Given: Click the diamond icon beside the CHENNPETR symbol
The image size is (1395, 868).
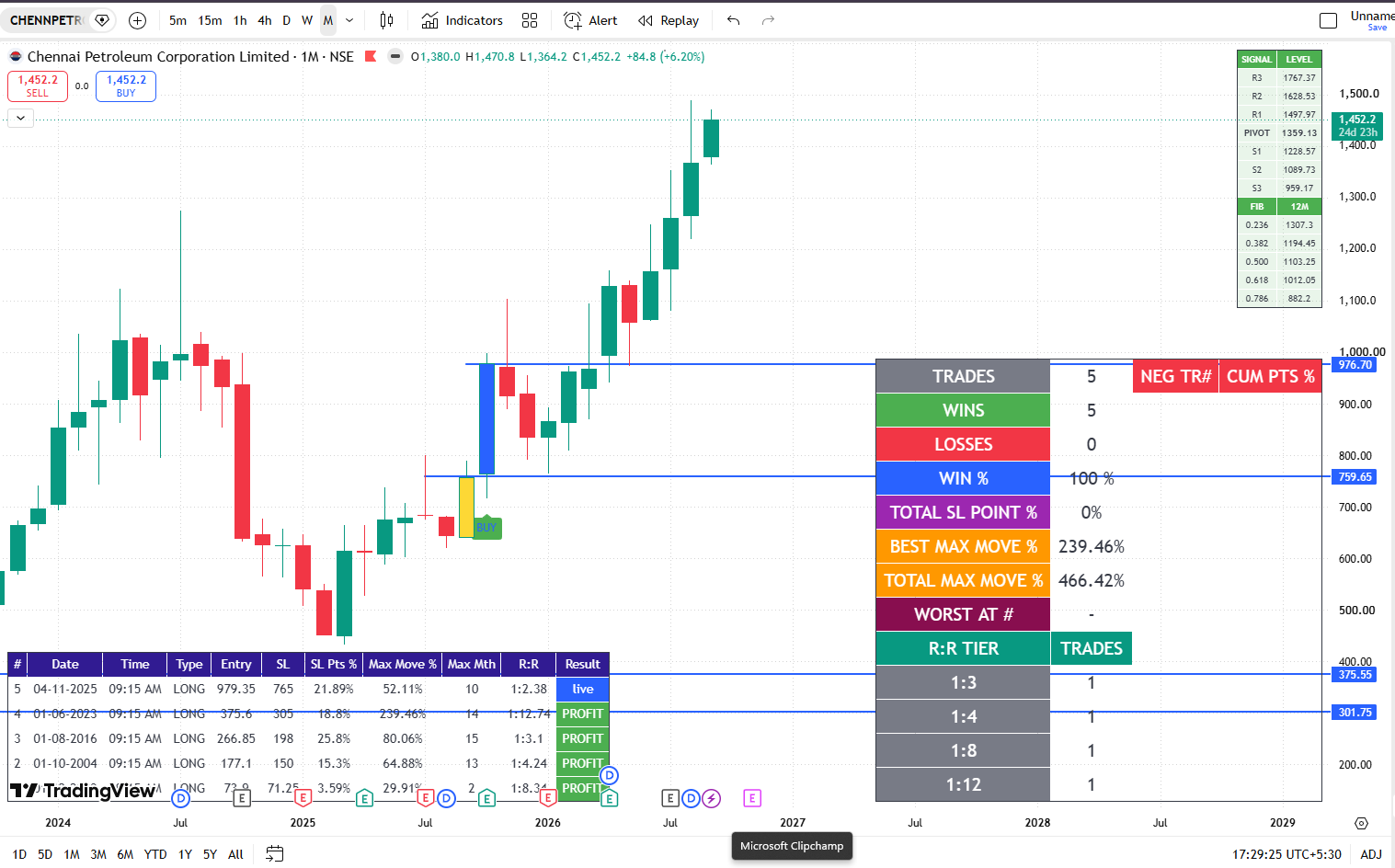Looking at the screenshot, I should click(102, 20).
